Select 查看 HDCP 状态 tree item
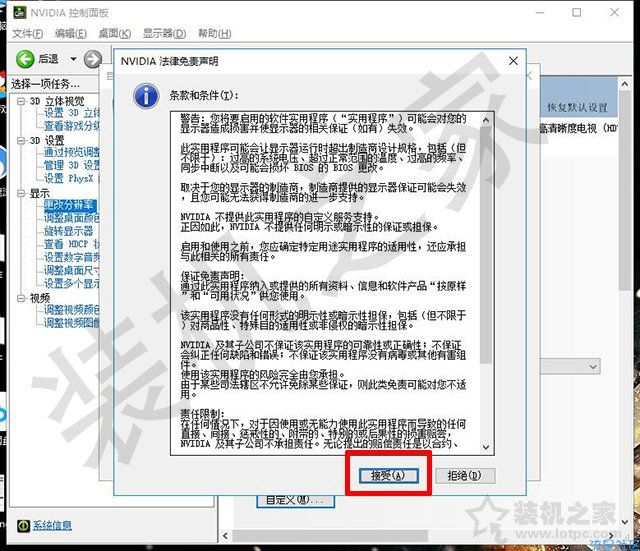This screenshot has height=551, width=640. pyautogui.click(x=71, y=244)
